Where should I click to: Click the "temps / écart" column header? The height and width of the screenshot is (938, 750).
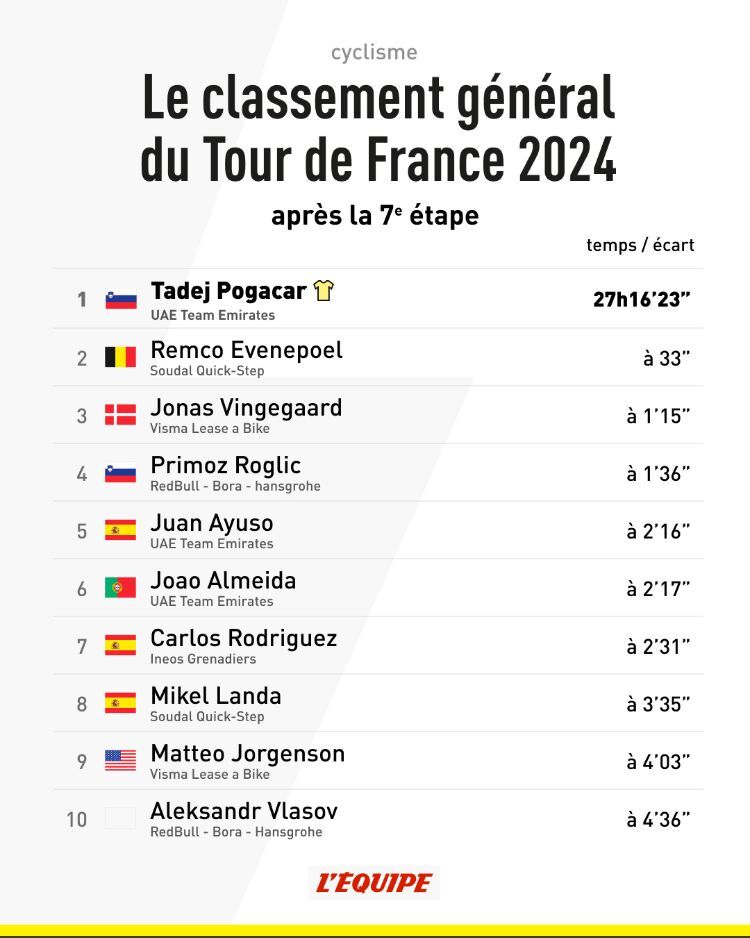pos(640,245)
